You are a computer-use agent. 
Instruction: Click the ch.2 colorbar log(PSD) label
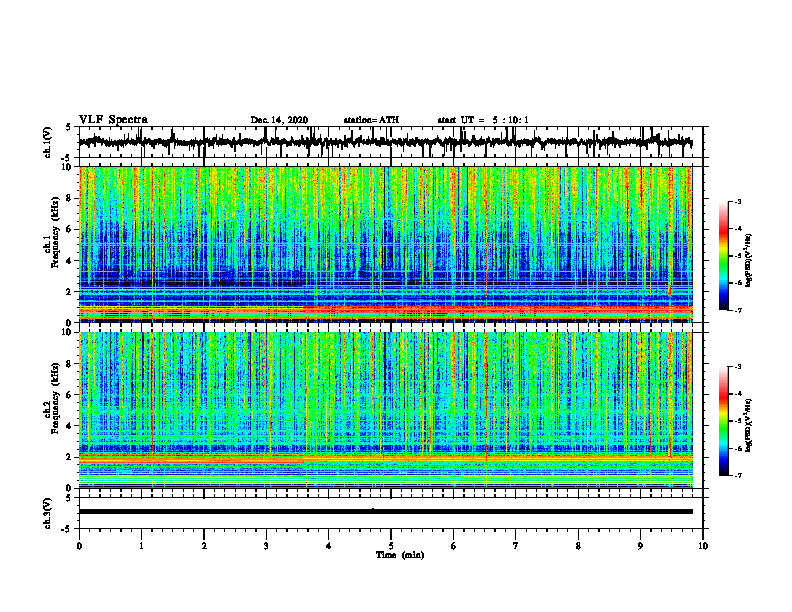(748, 425)
